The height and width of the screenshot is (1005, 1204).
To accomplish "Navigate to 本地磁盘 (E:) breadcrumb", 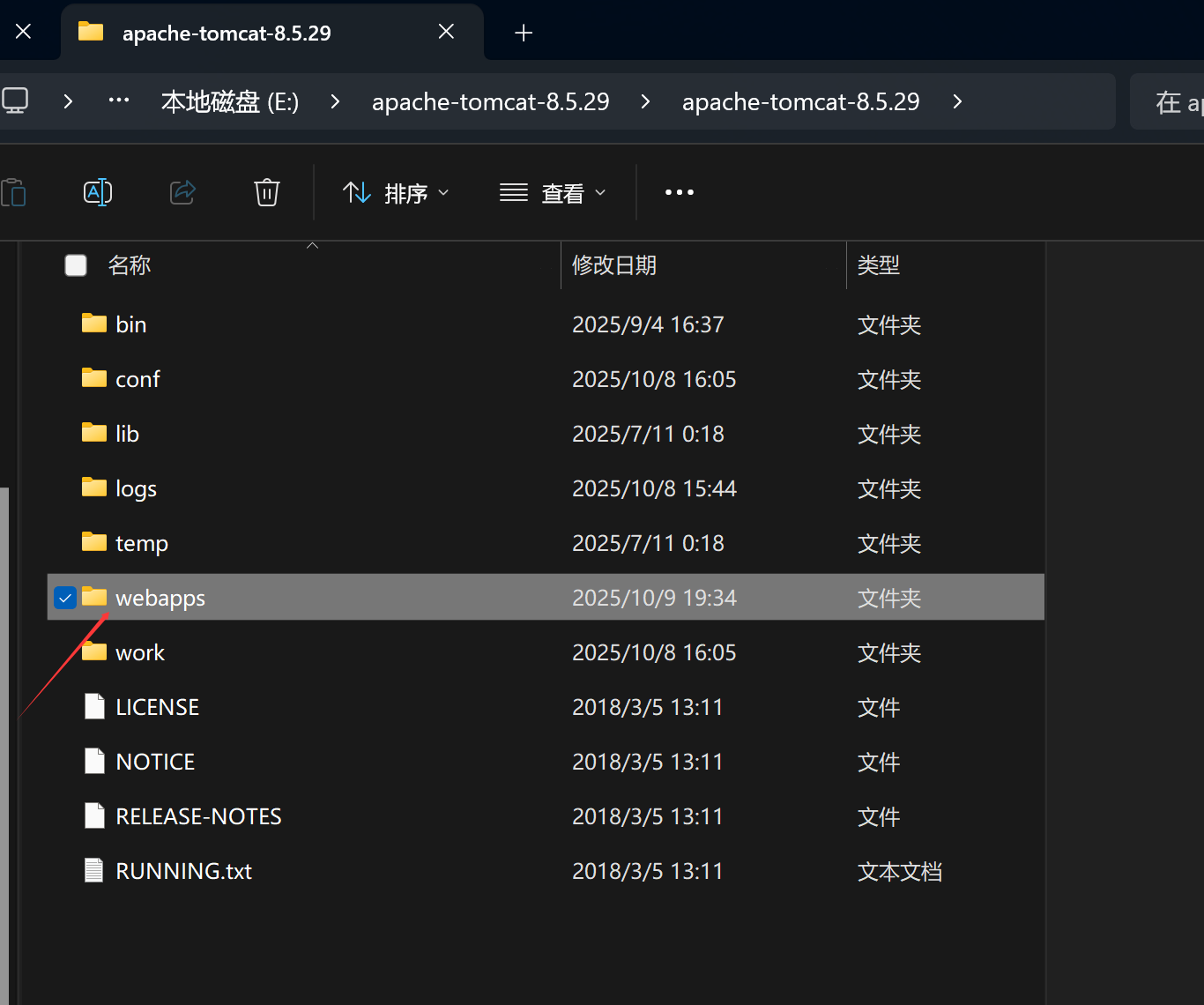I will pos(230,101).
